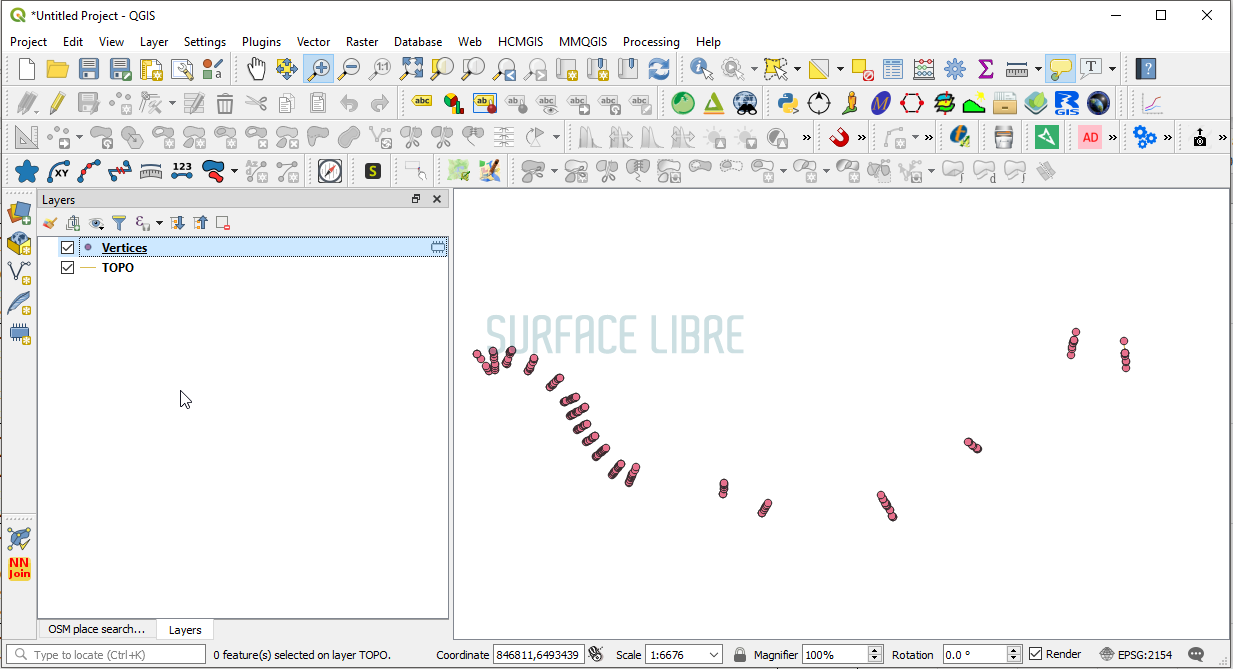Select the TOPO layer in the list
The width and height of the screenshot is (1233, 669).
pyautogui.click(x=117, y=268)
